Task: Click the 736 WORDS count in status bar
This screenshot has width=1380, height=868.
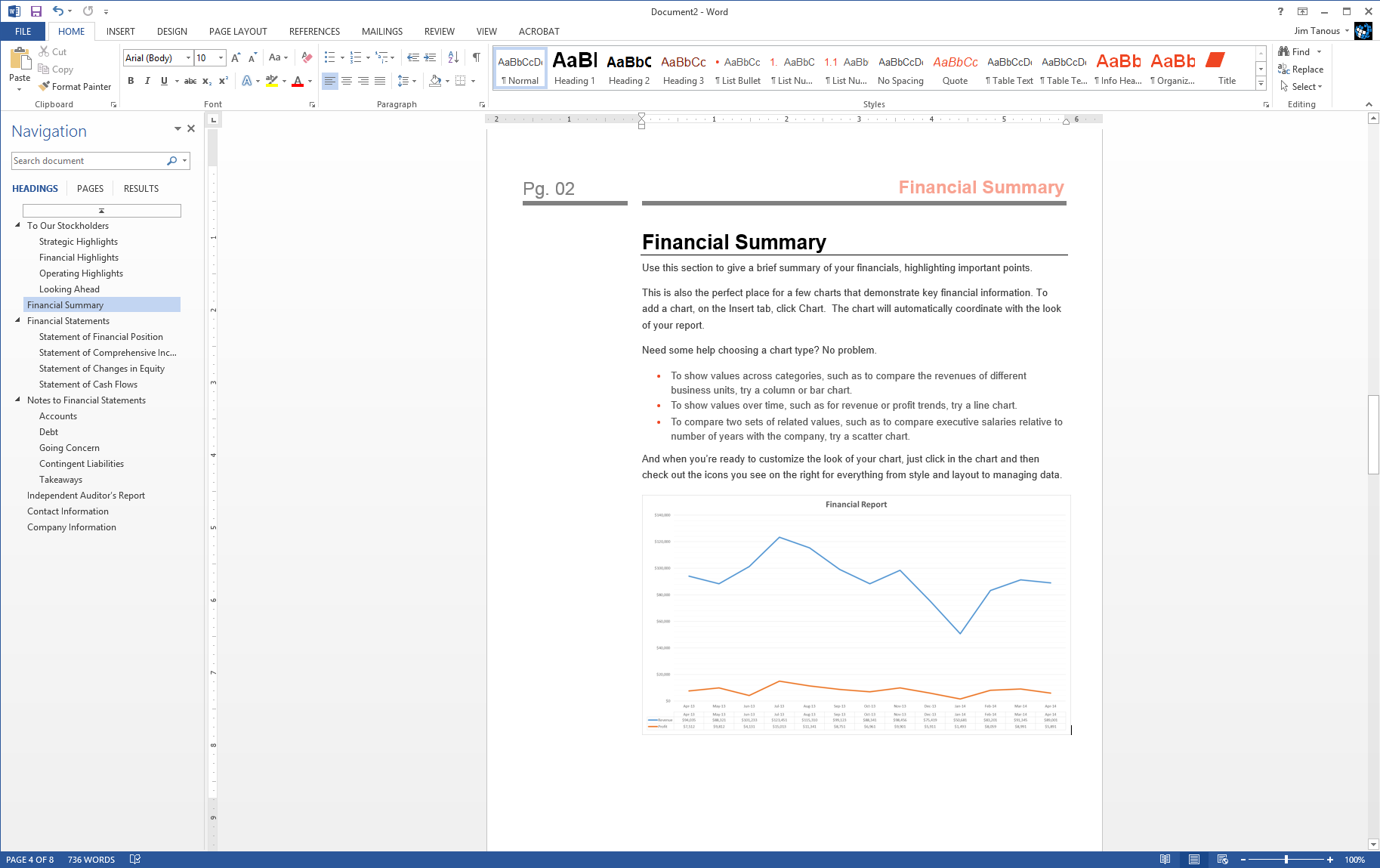Action: (91, 860)
